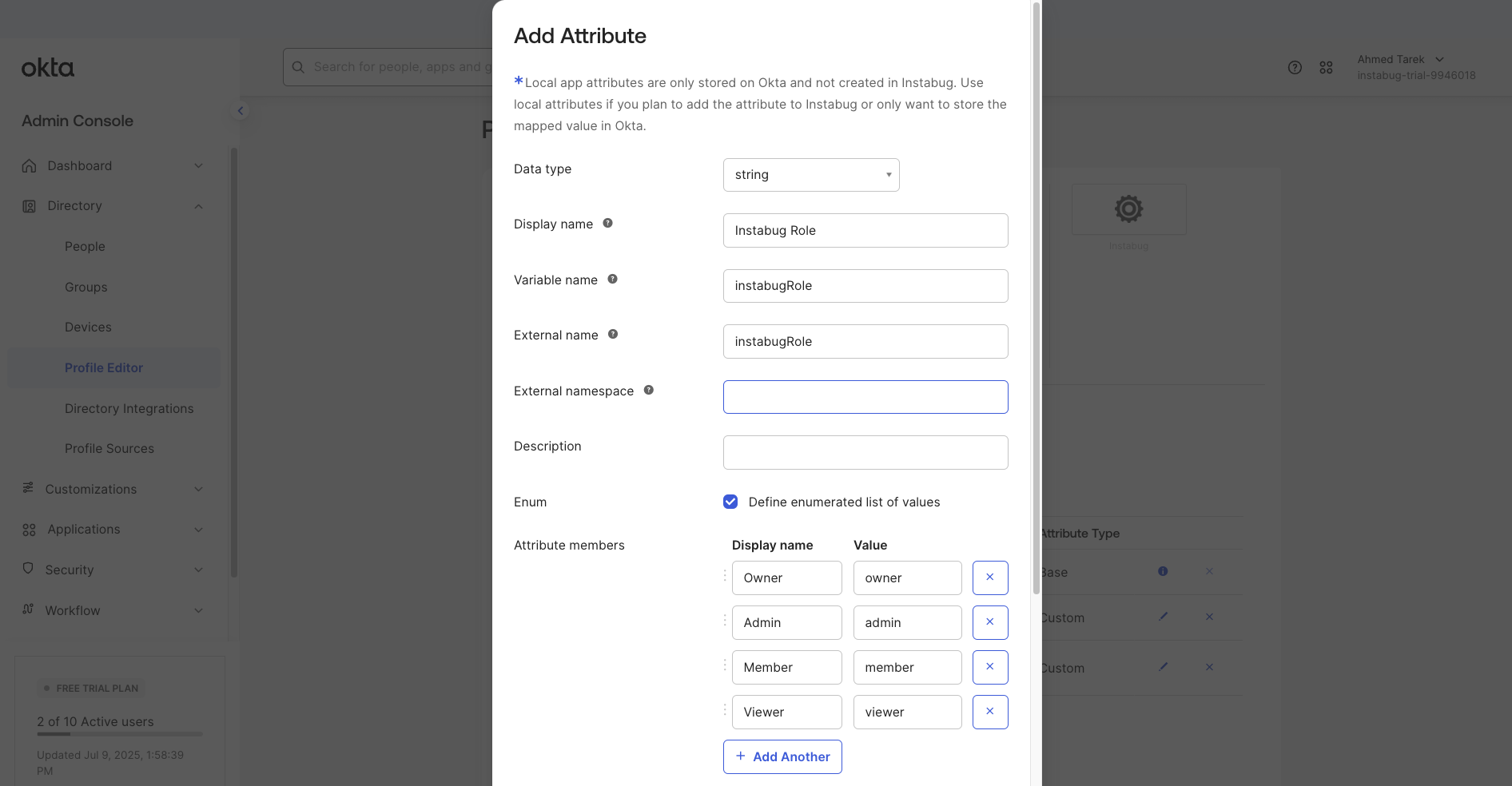Open the Data type dropdown
Image resolution: width=1512 pixels, height=786 pixels.
(810, 175)
